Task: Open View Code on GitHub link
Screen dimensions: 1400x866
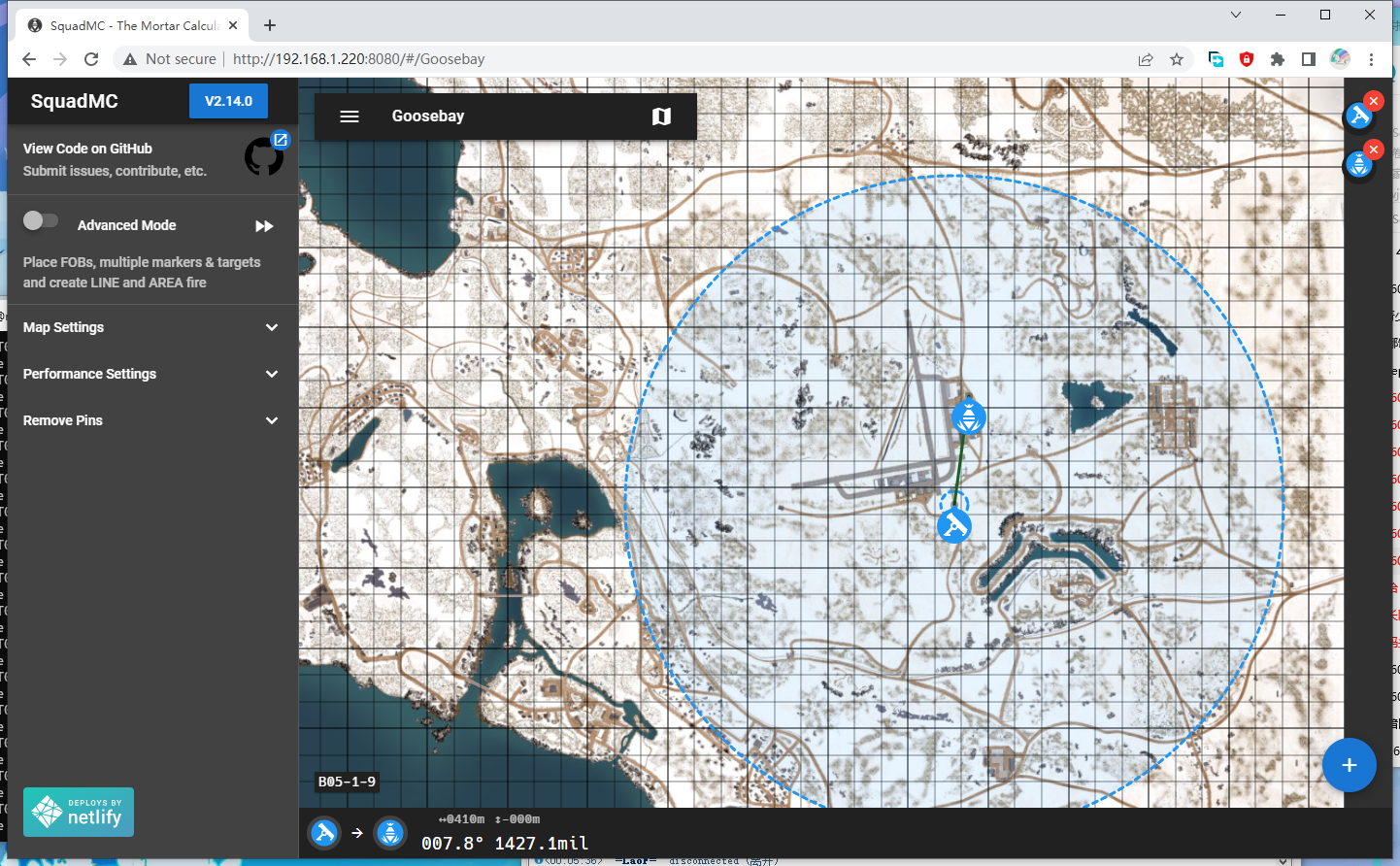Action: [x=87, y=149]
